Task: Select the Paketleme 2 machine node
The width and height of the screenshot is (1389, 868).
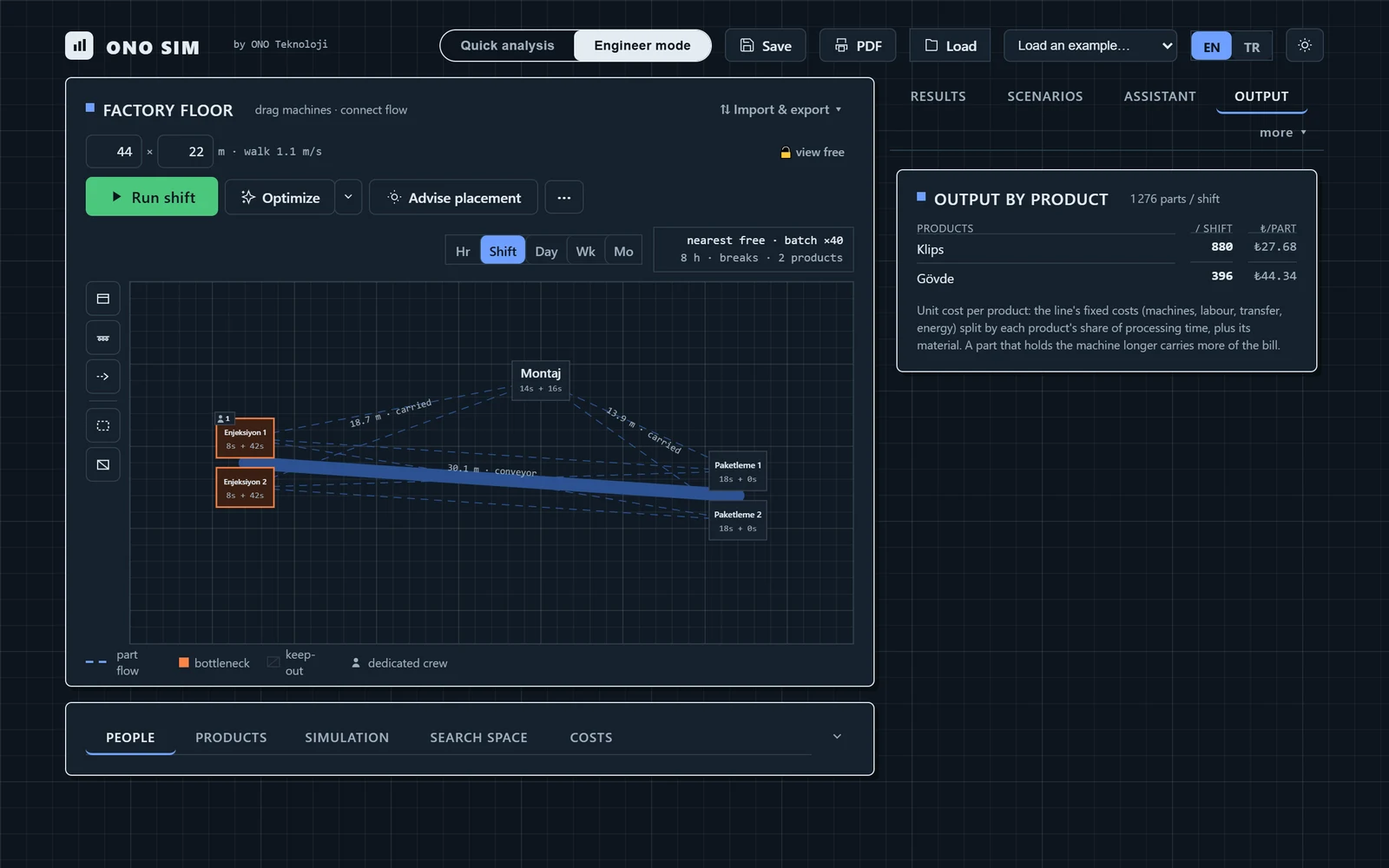Action: coord(738,521)
